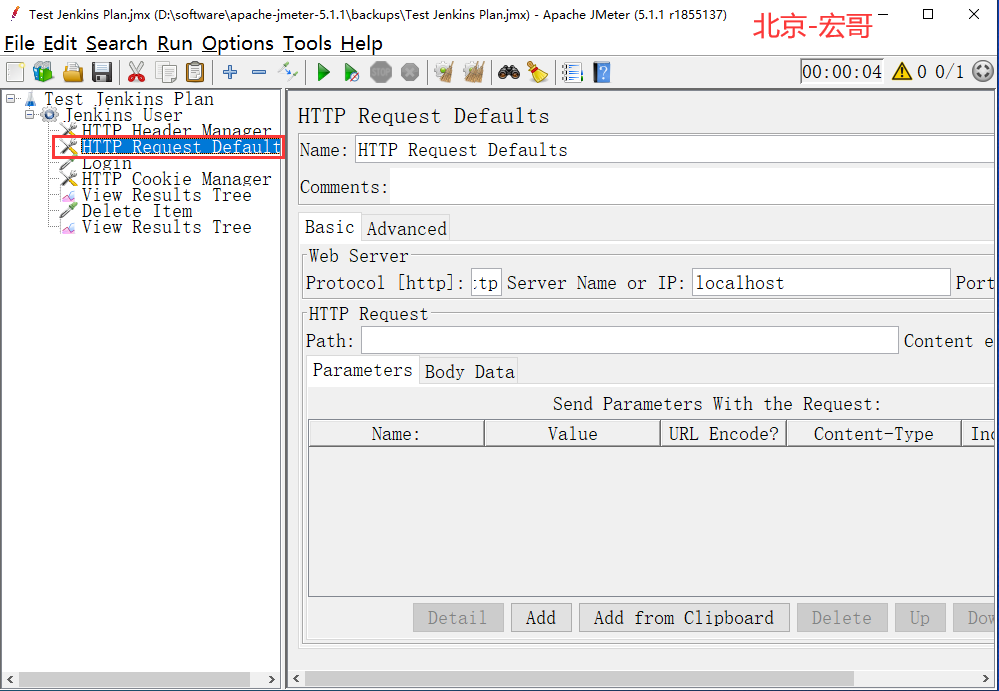Screen dimensions: 999x691
Task: Click the Name input field
Action: 677,150
